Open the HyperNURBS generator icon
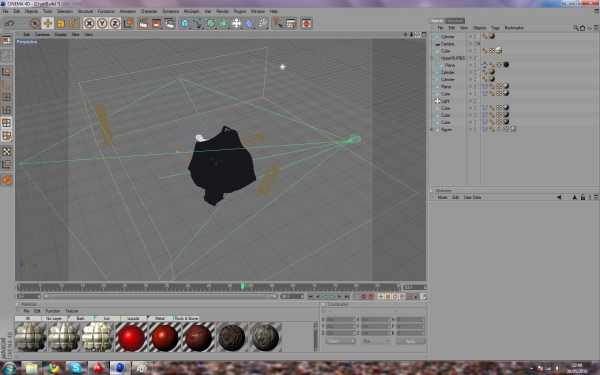600x375 pixels. (211, 24)
